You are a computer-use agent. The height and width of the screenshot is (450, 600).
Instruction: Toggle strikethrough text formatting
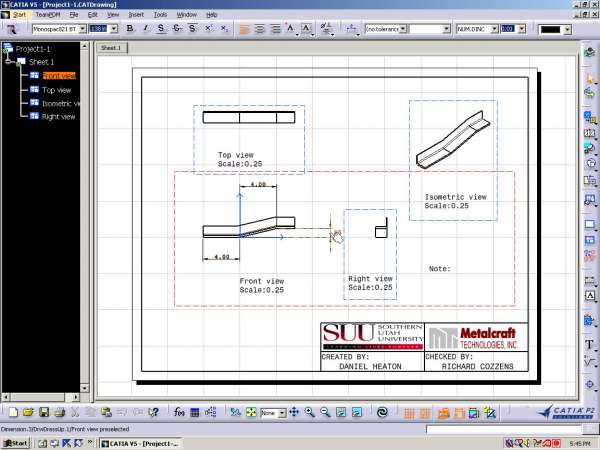177,28
